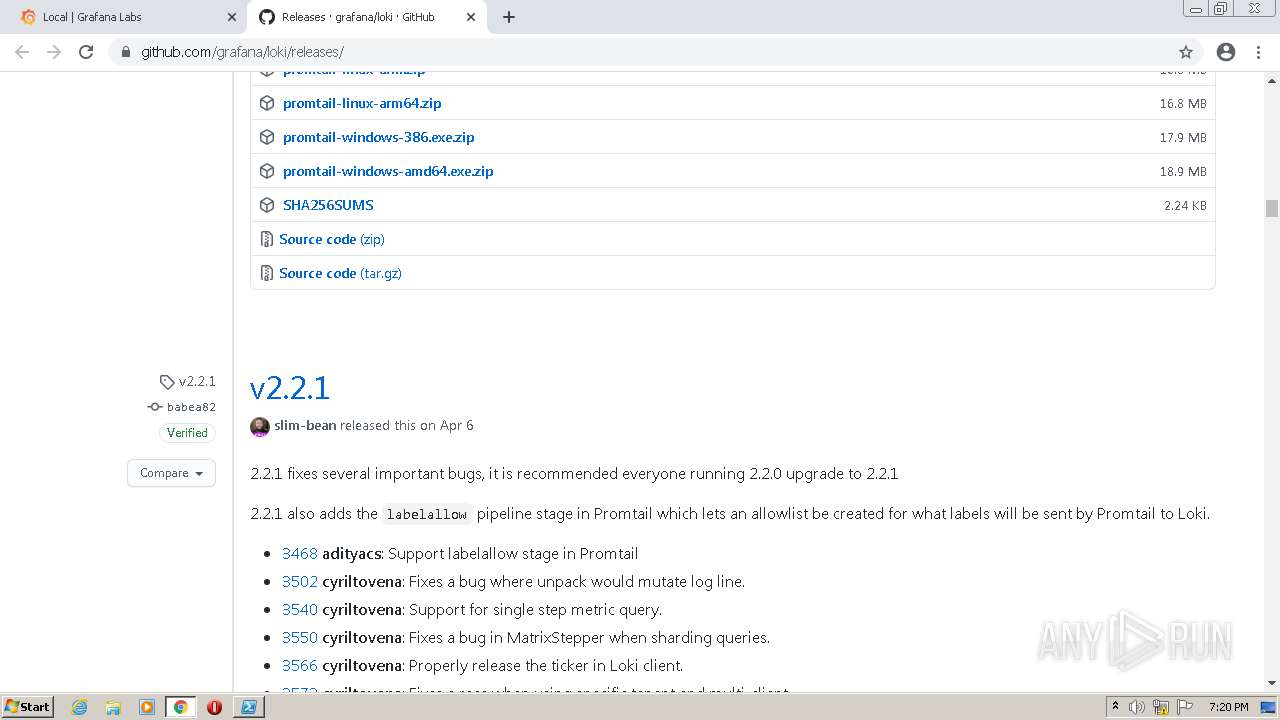Close the Local | Grafana Labs tab
Image resolution: width=1280 pixels, height=720 pixels.
(x=231, y=17)
